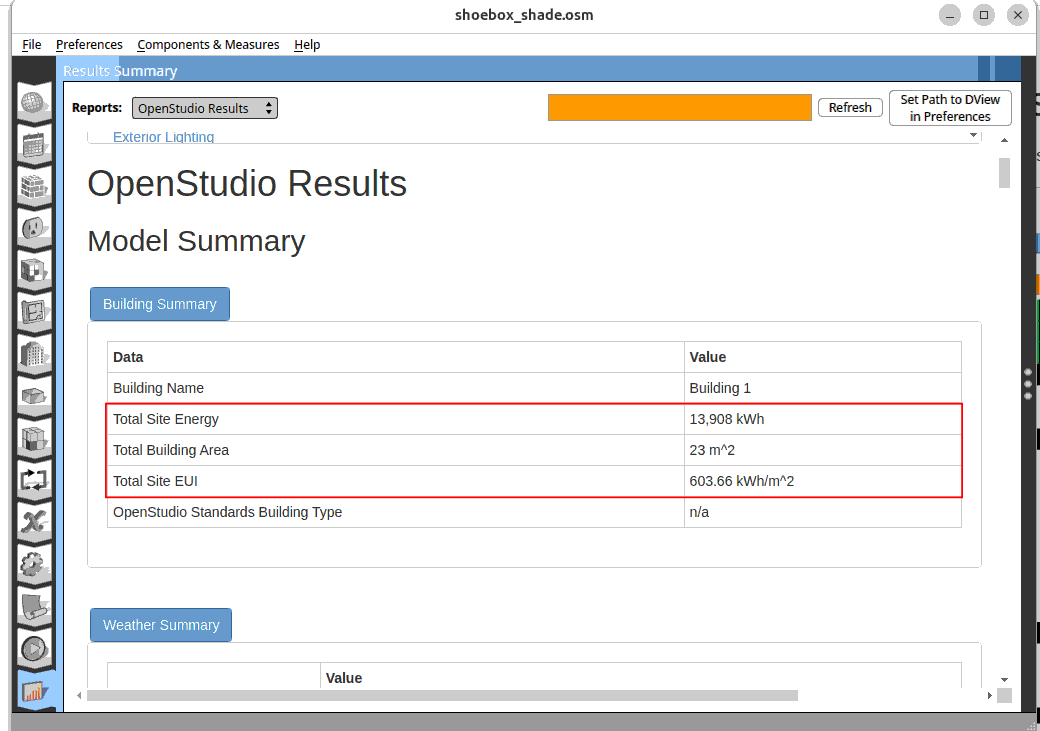Screen dimensions: 1040x731
Task: Collapse the Building Summary section
Action: click(160, 304)
